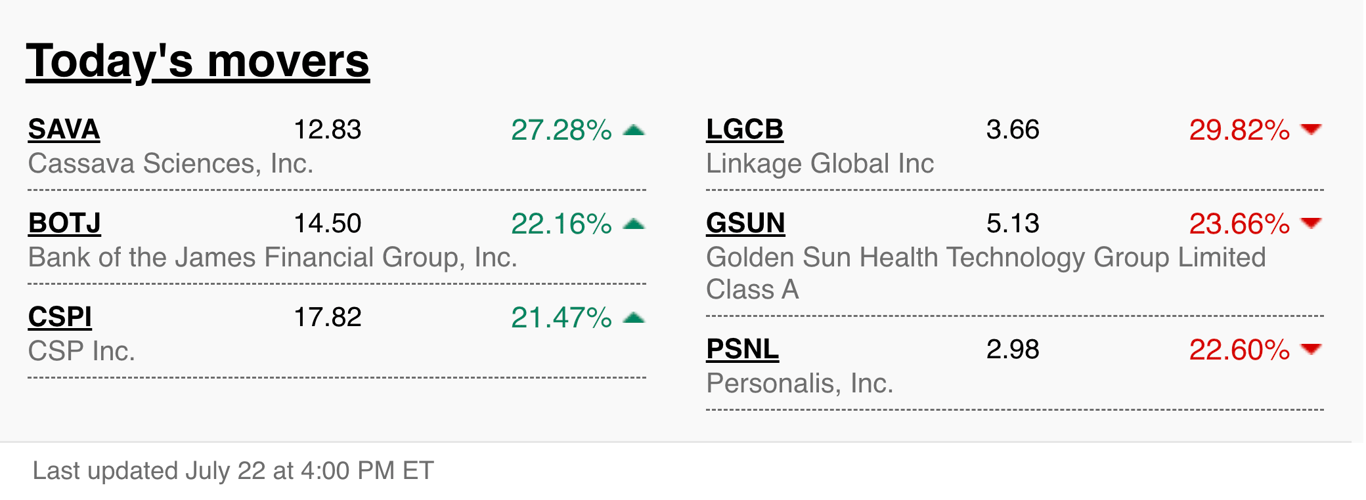Select Bank of the James Financial Group name

(273, 258)
